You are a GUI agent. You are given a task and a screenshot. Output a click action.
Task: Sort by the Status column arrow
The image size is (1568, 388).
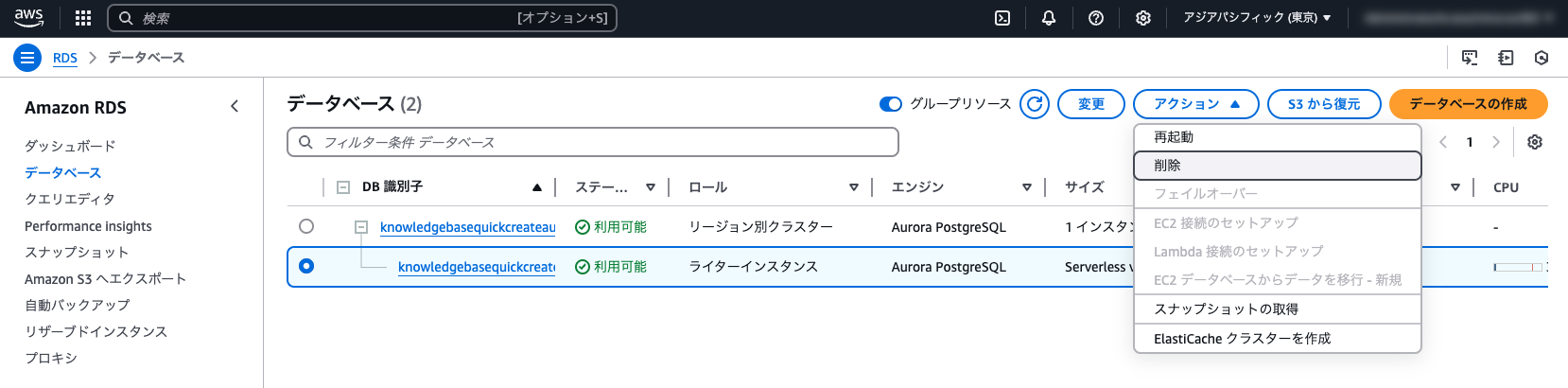(x=651, y=187)
